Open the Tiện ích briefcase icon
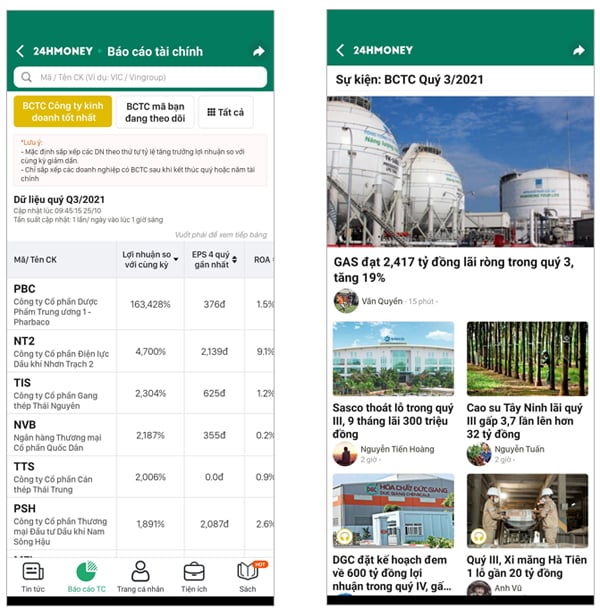Viewport: 600px width, 609px height. click(x=194, y=572)
